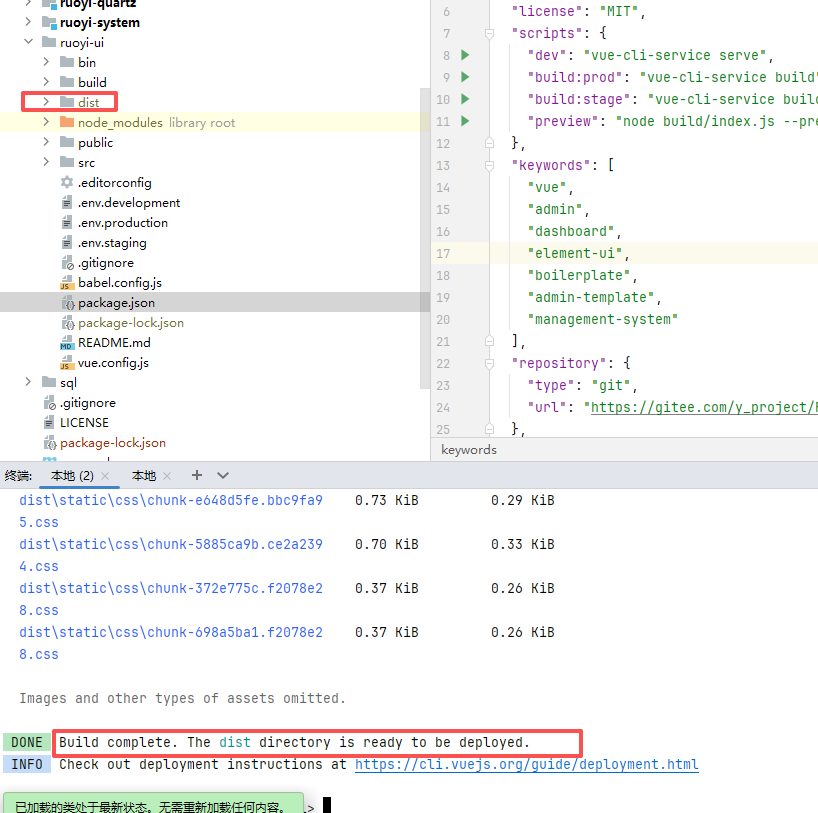
Task: Close the 本地 (2) terminal tab
Action: (104, 476)
